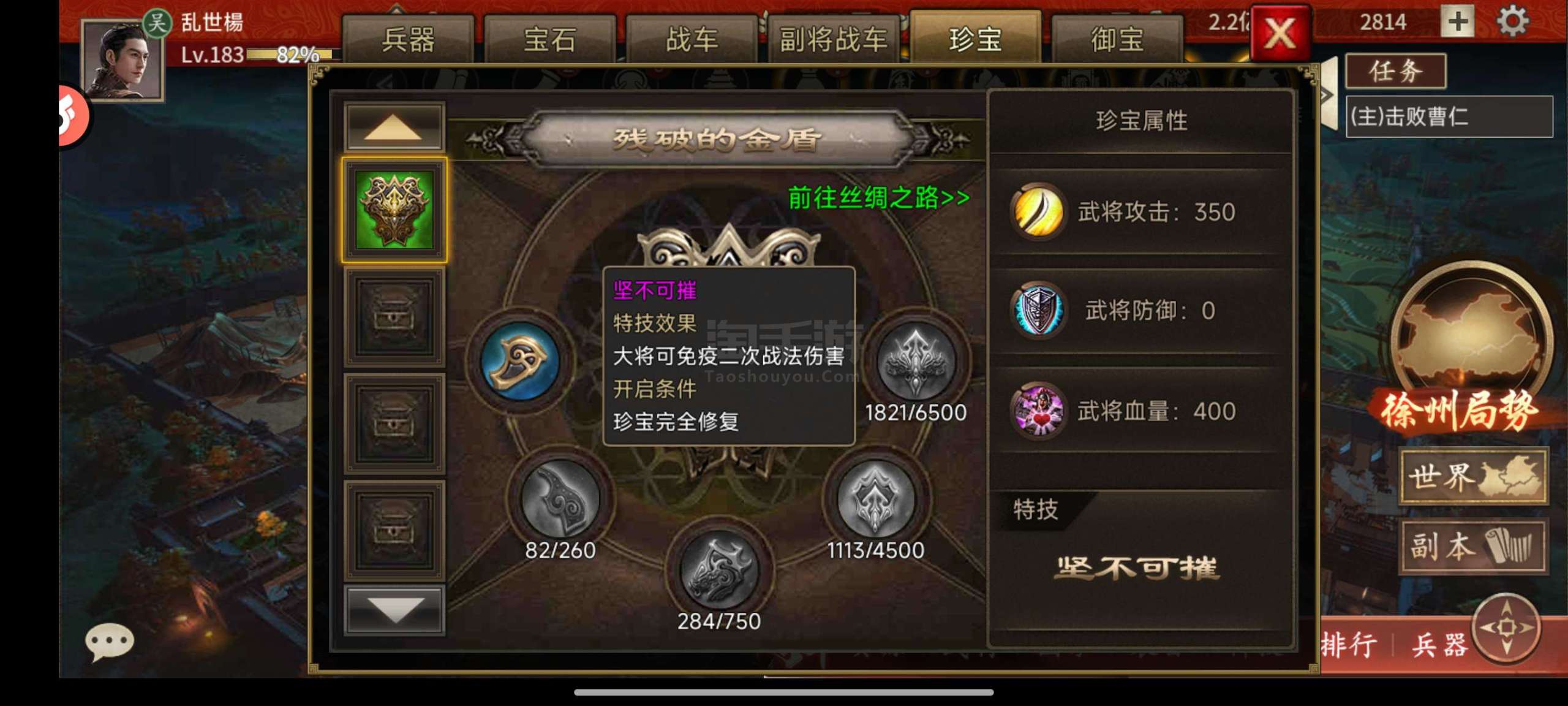Open the compass navigation icon
This screenshot has width=1568, height=706.
pyautogui.click(x=1506, y=628)
